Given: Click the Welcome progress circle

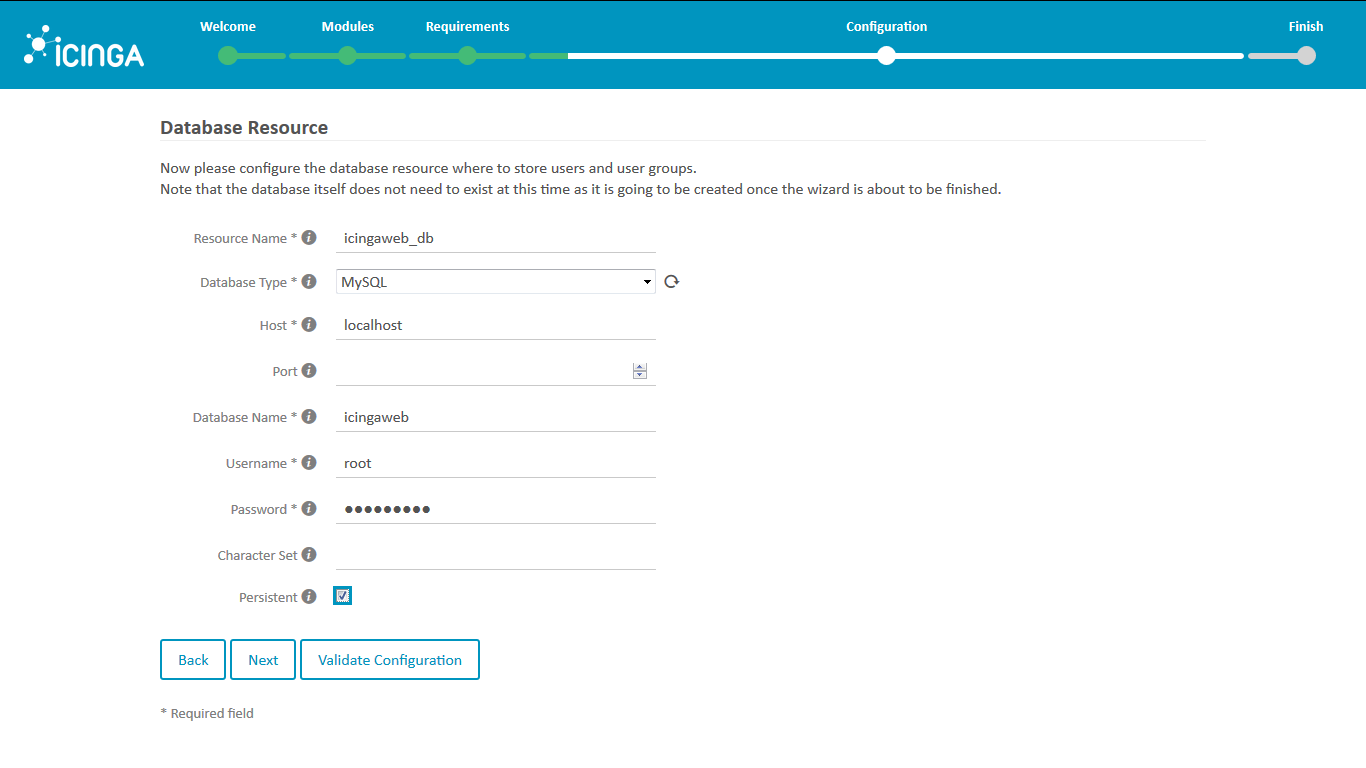Looking at the screenshot, I should tap(228, 56).
